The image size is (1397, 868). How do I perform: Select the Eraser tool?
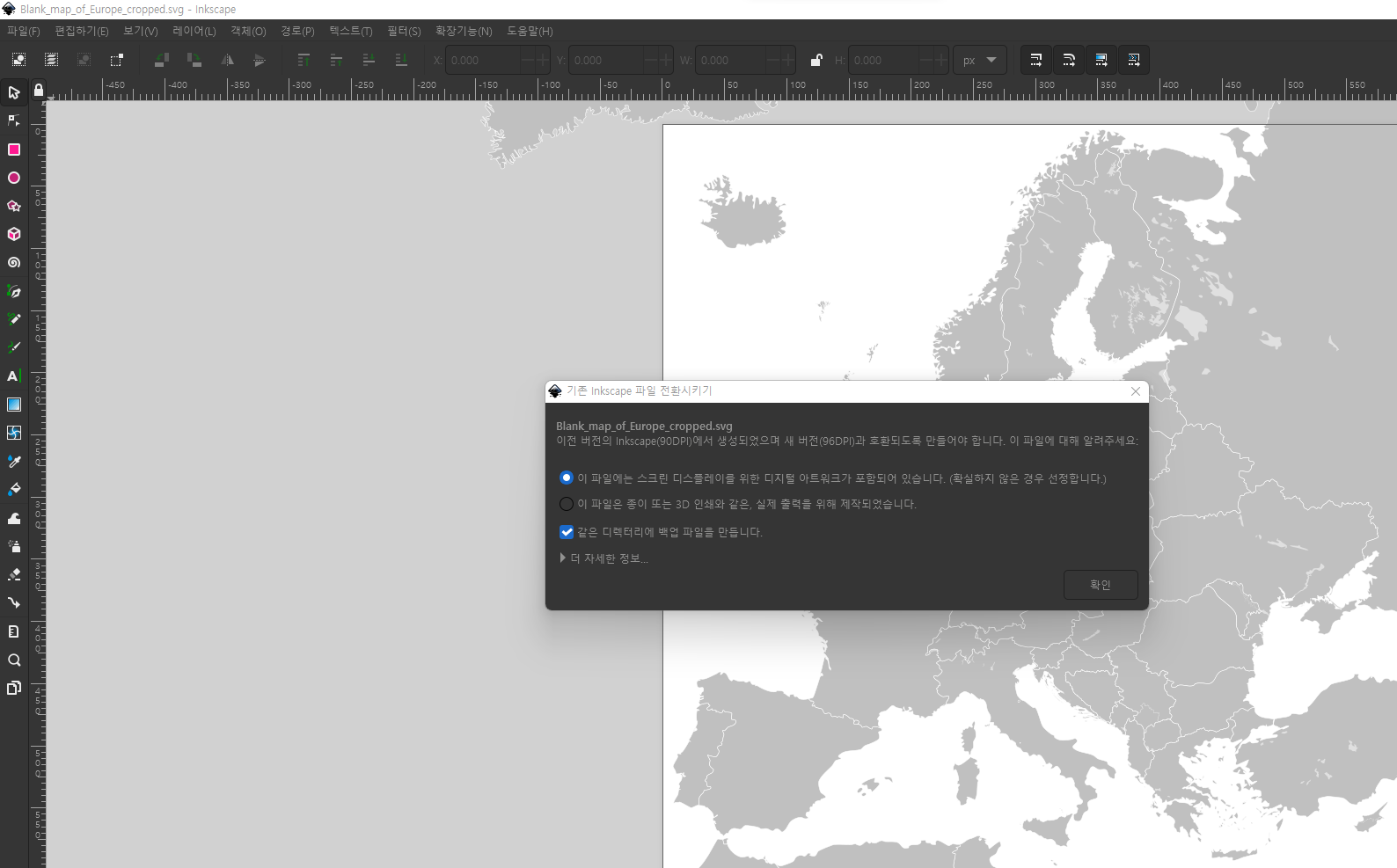click(x=14, y=574)
